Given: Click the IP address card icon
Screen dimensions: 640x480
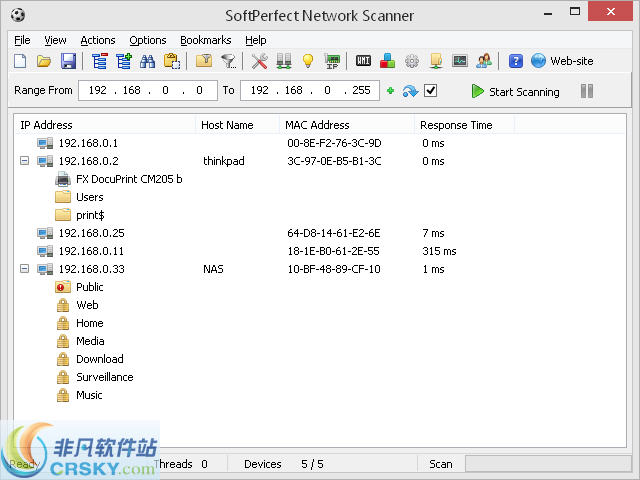Looking at the screenshot, I should pyautogui.click(x=332, y=61).
